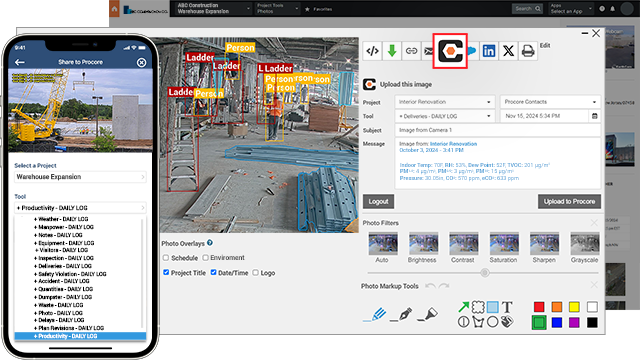640x360 pixels.
Task: Select the fountain pen markup tool
Action: pos(401,314)
